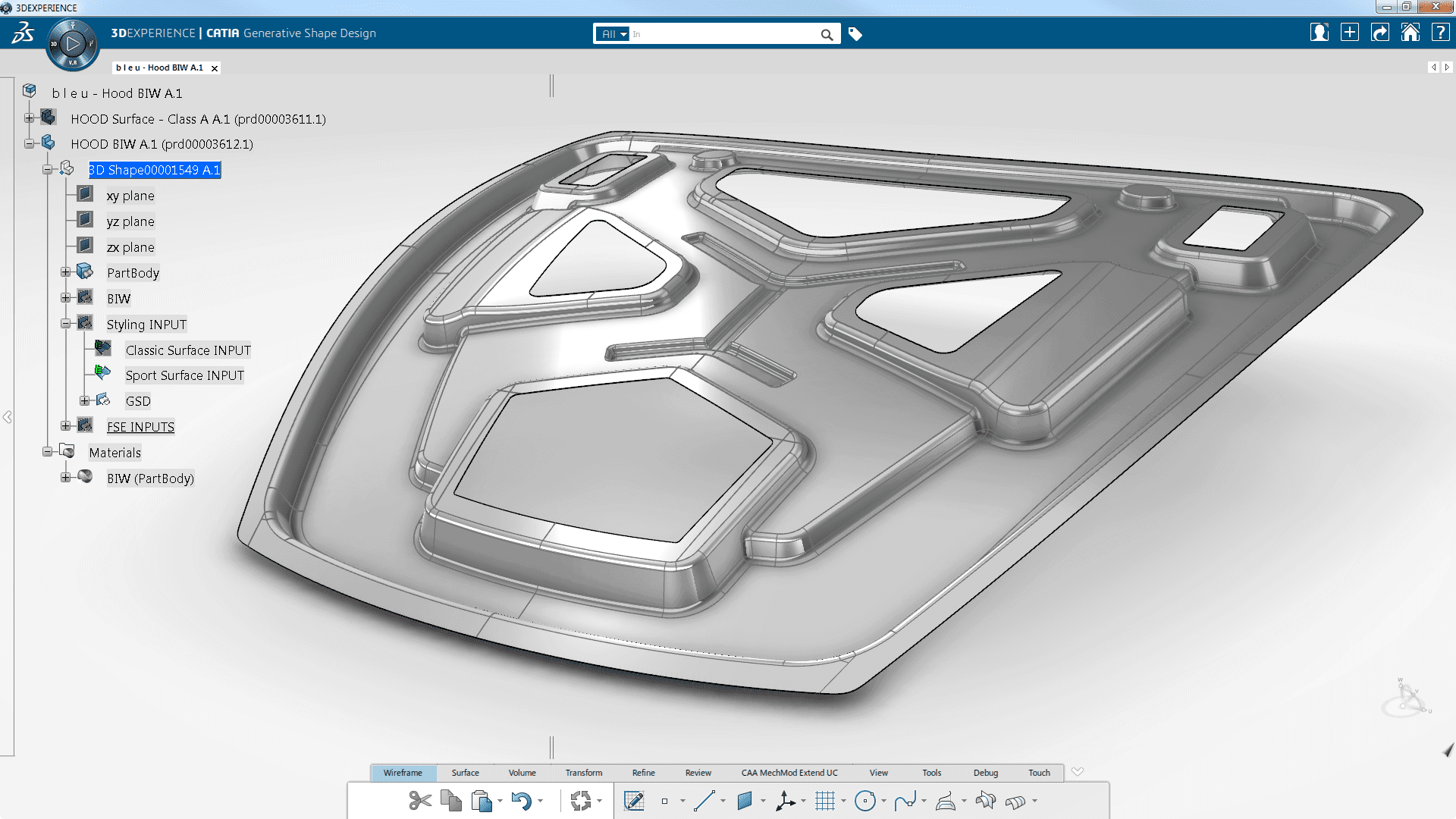
Task: Select the Line tool
Action: click(704, 801)
